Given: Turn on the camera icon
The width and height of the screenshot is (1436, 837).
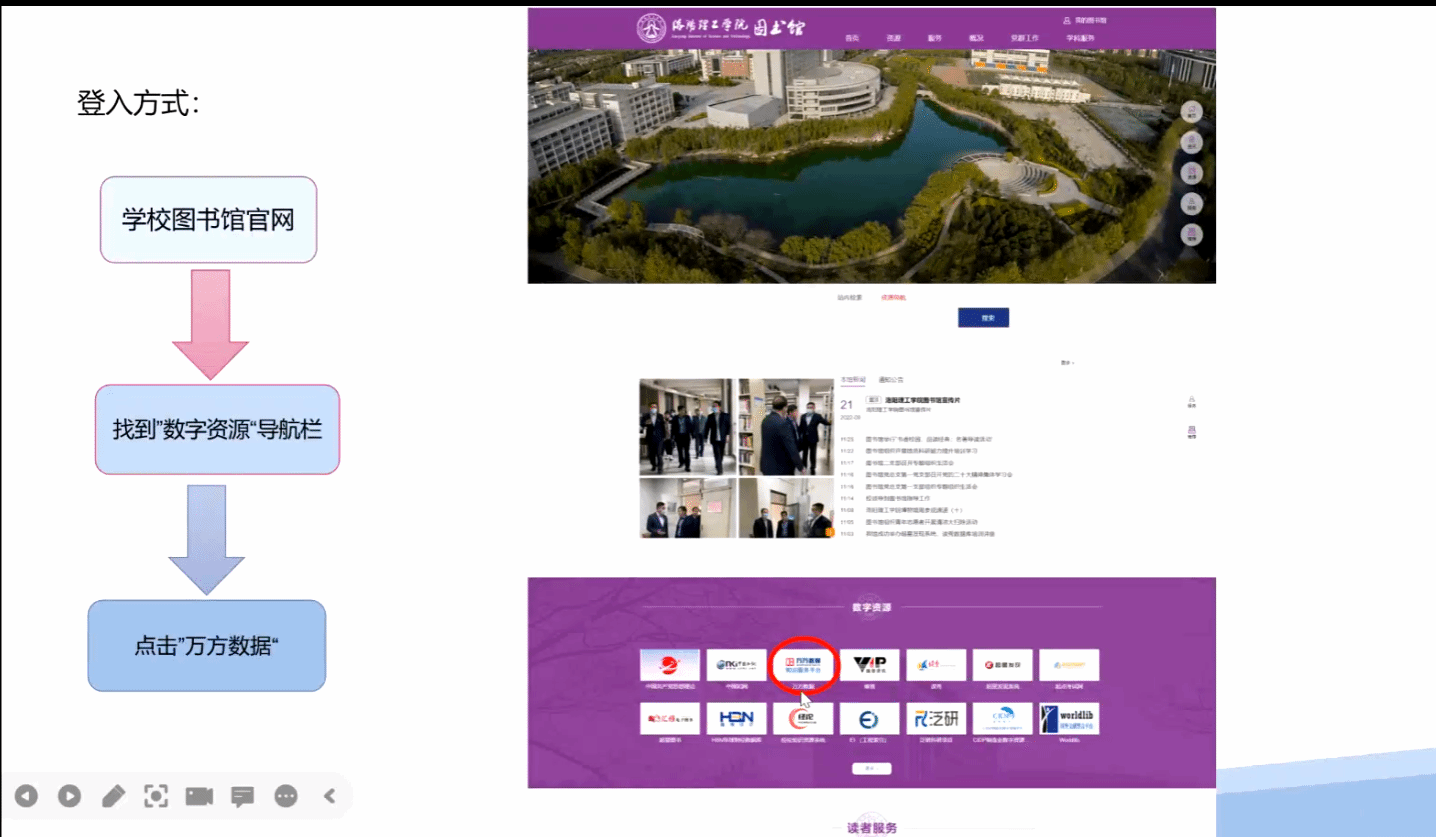Looking at the screenshot, I should click(x=199, y=796).
